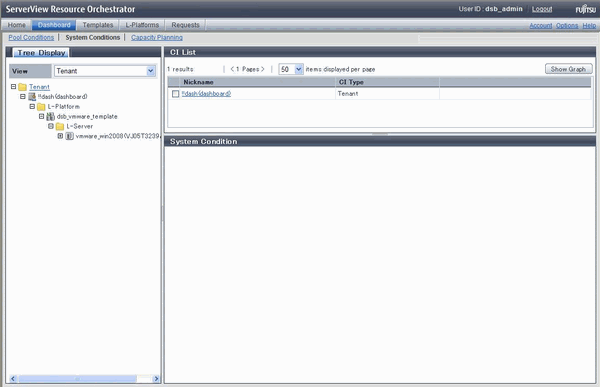Click the dash(dashboard) tenant icon
This screenshot has height=387, width=600.
(x=32, y=96)
